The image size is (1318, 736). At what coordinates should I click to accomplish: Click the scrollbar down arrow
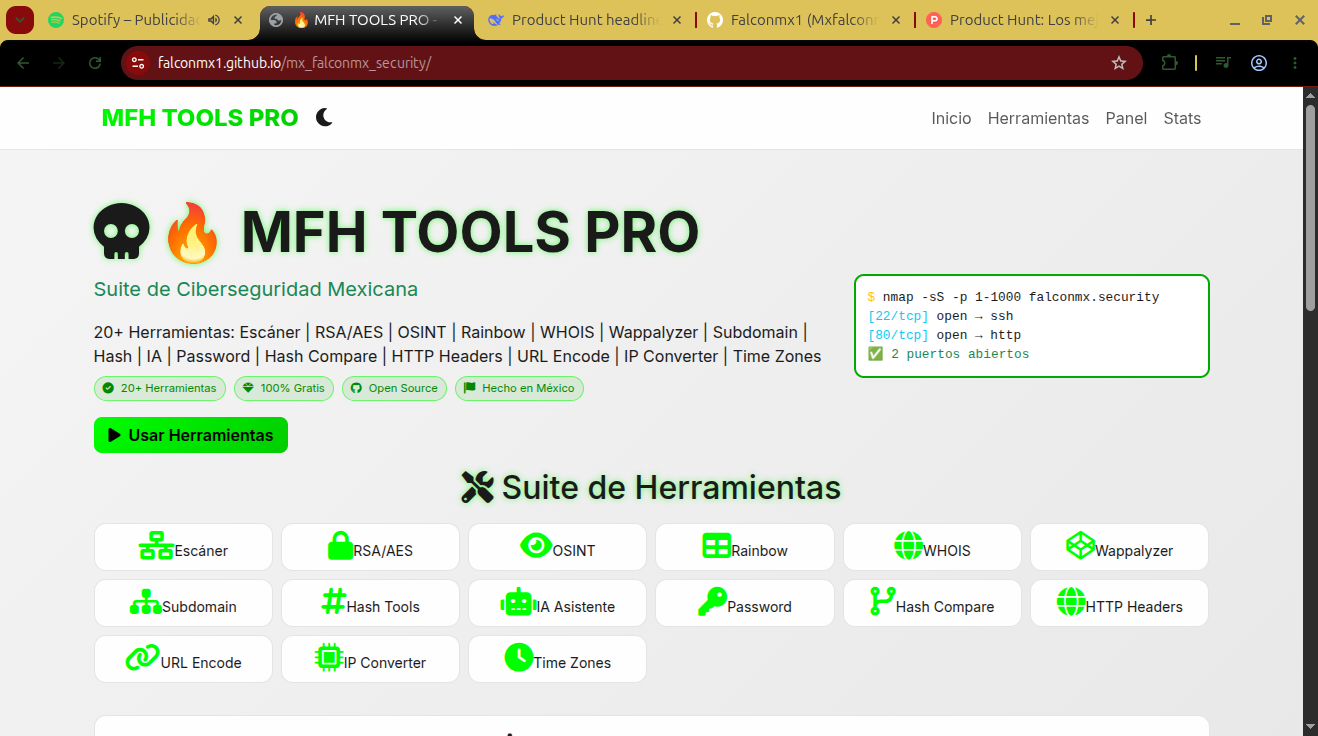tap(1310, 726)
